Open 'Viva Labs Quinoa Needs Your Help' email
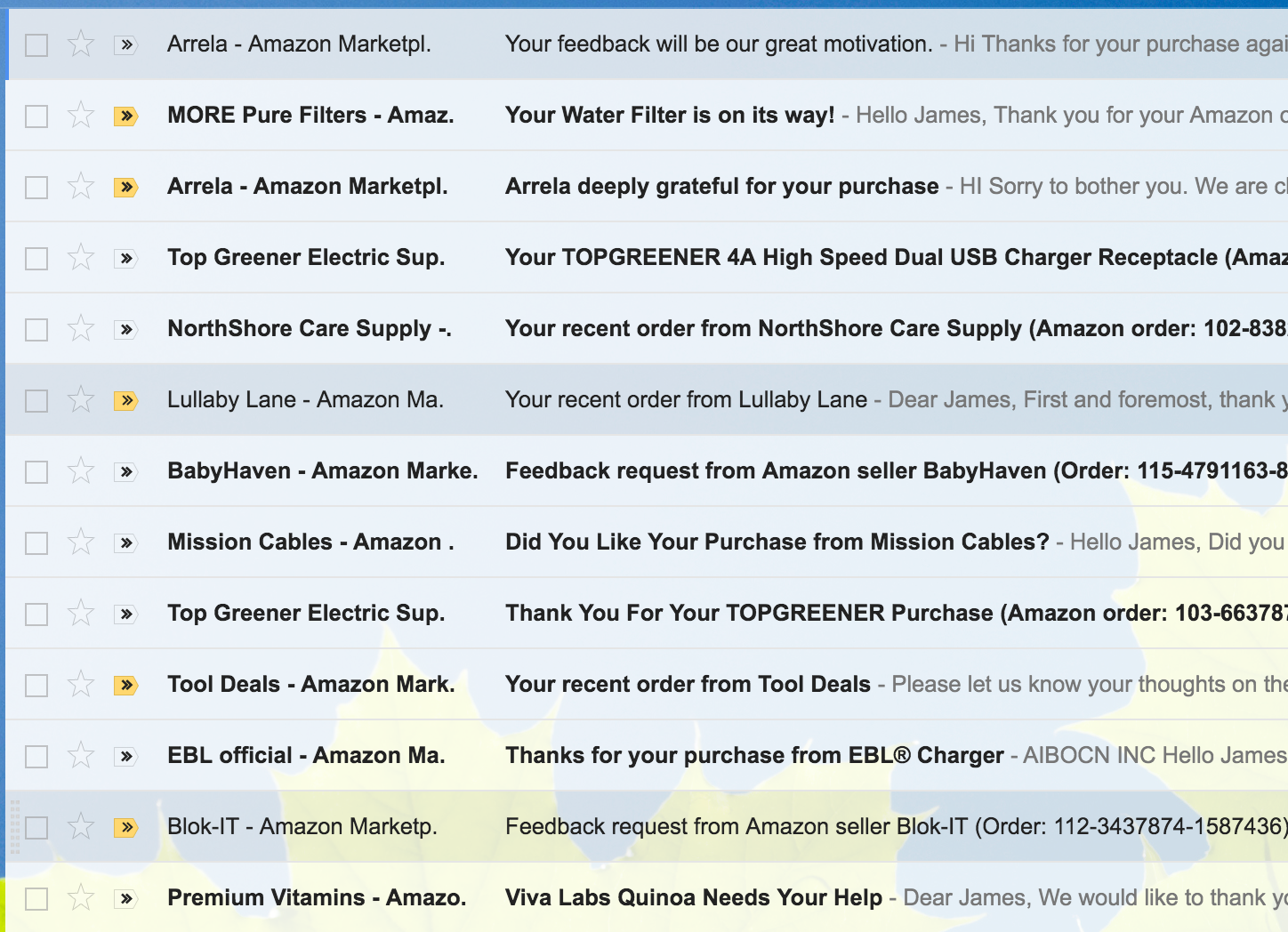The width and height of the screenshot is (1288, 932). click(694, 897)
